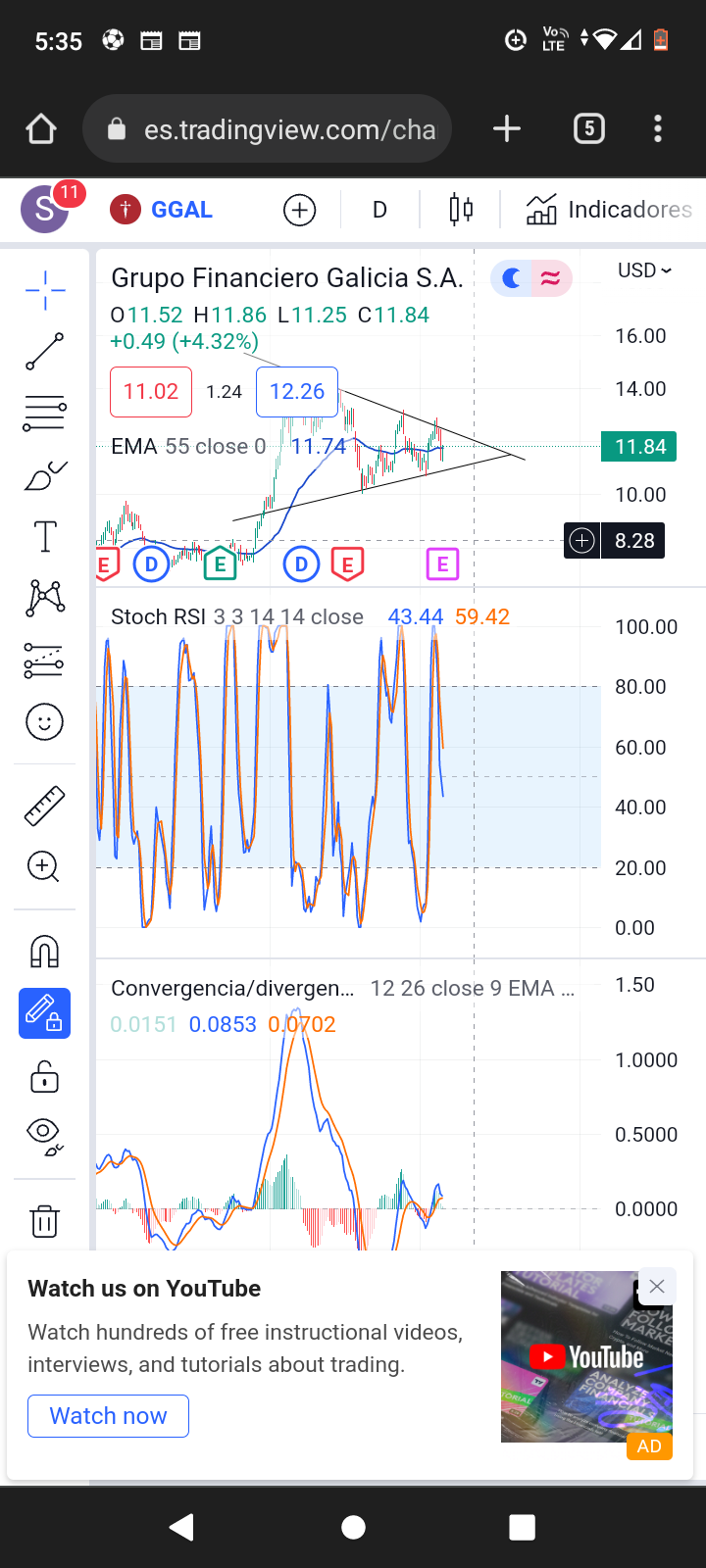The width and height of the screenshot is (706, 1568).
Task: Open GGAL symbol search
Action: pyautogui.click(x=162, y=210)
